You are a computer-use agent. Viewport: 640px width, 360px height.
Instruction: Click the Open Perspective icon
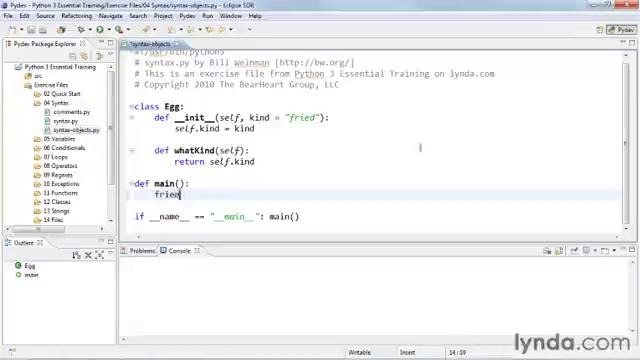(600, 30)
